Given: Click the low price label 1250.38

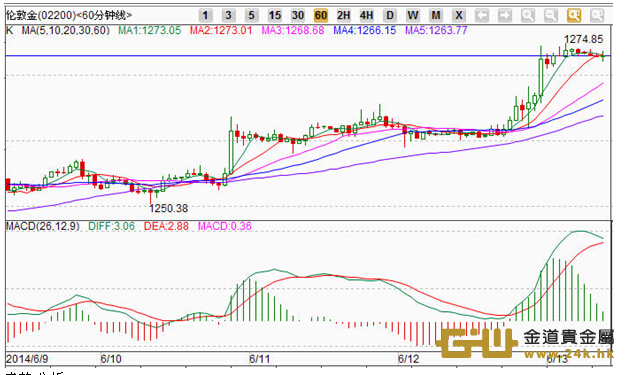Looking at the screenshot, I should [x=168, y=208].
